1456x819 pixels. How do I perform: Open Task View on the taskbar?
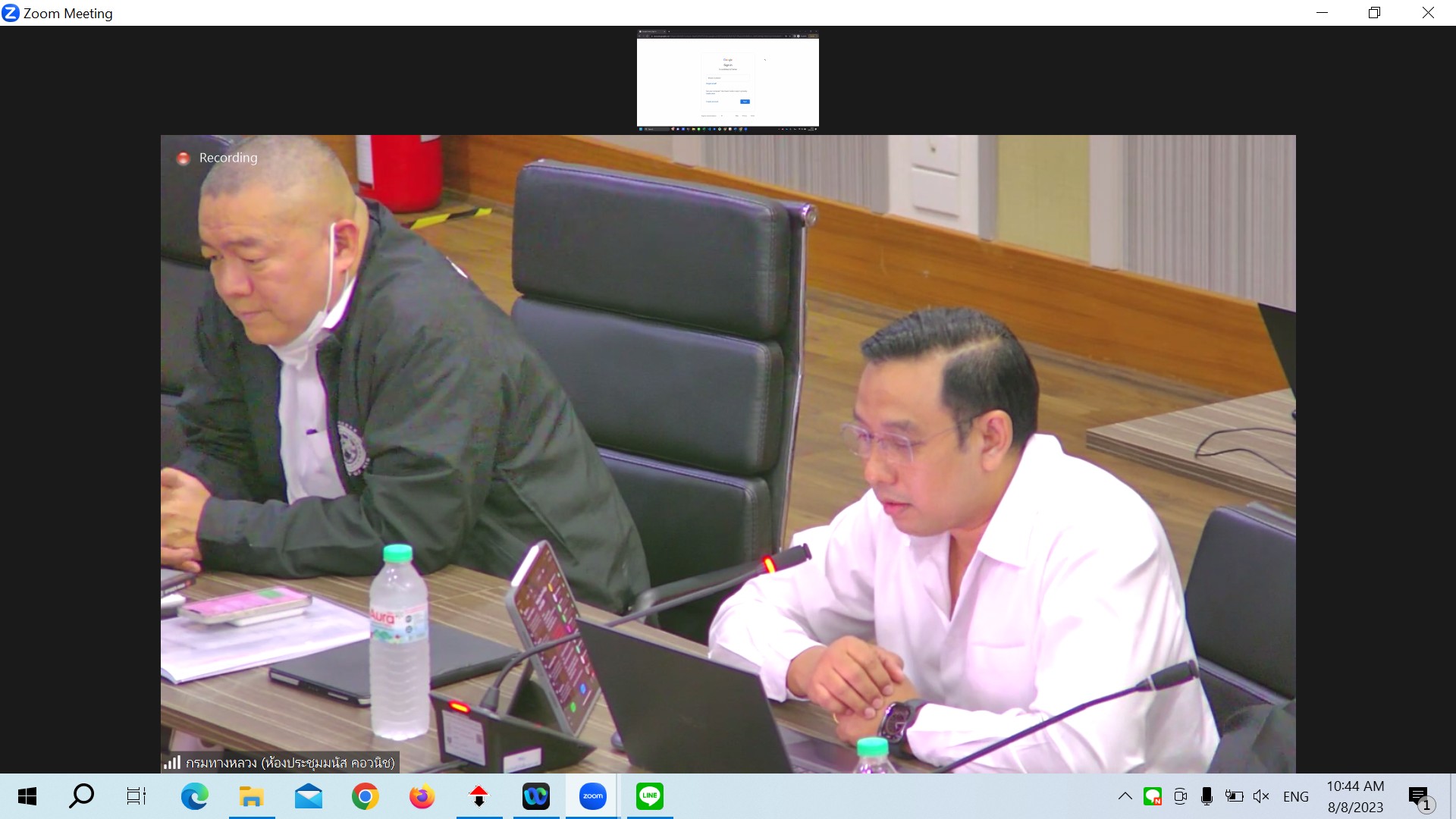[x=136, y=796]
